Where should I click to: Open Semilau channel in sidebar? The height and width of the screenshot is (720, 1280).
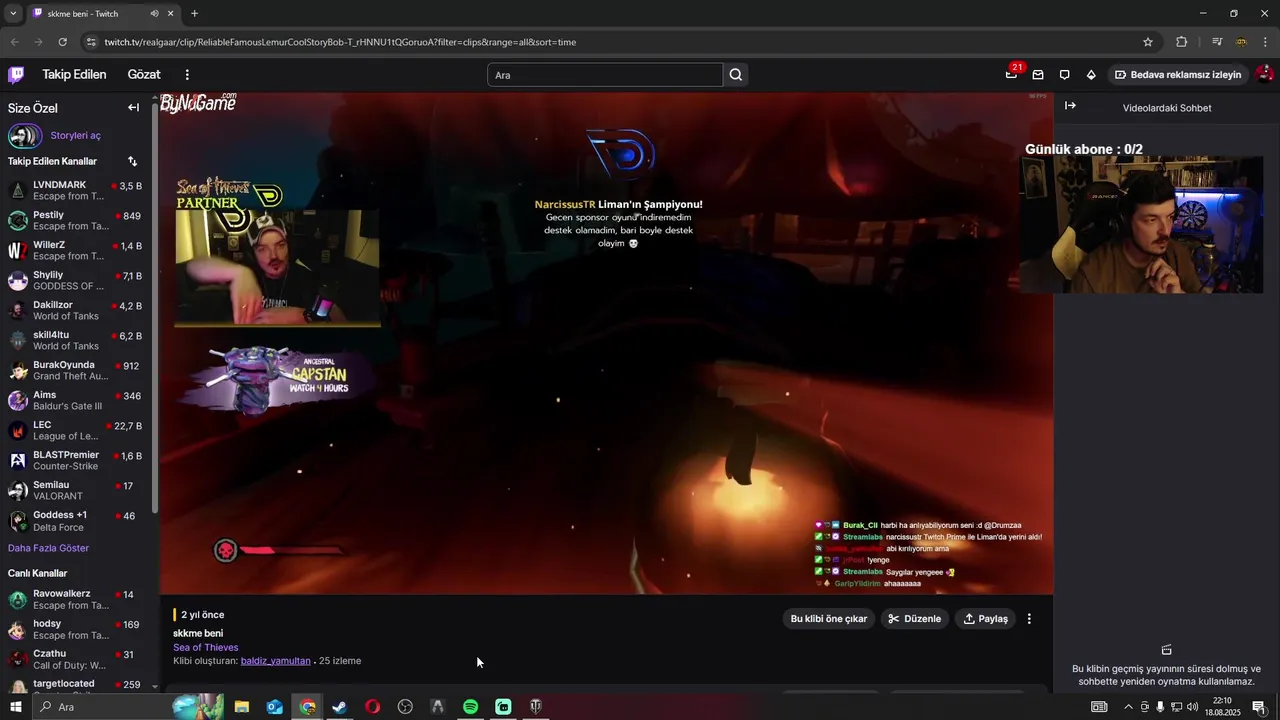pyautogui.click(x=76, y=491)
